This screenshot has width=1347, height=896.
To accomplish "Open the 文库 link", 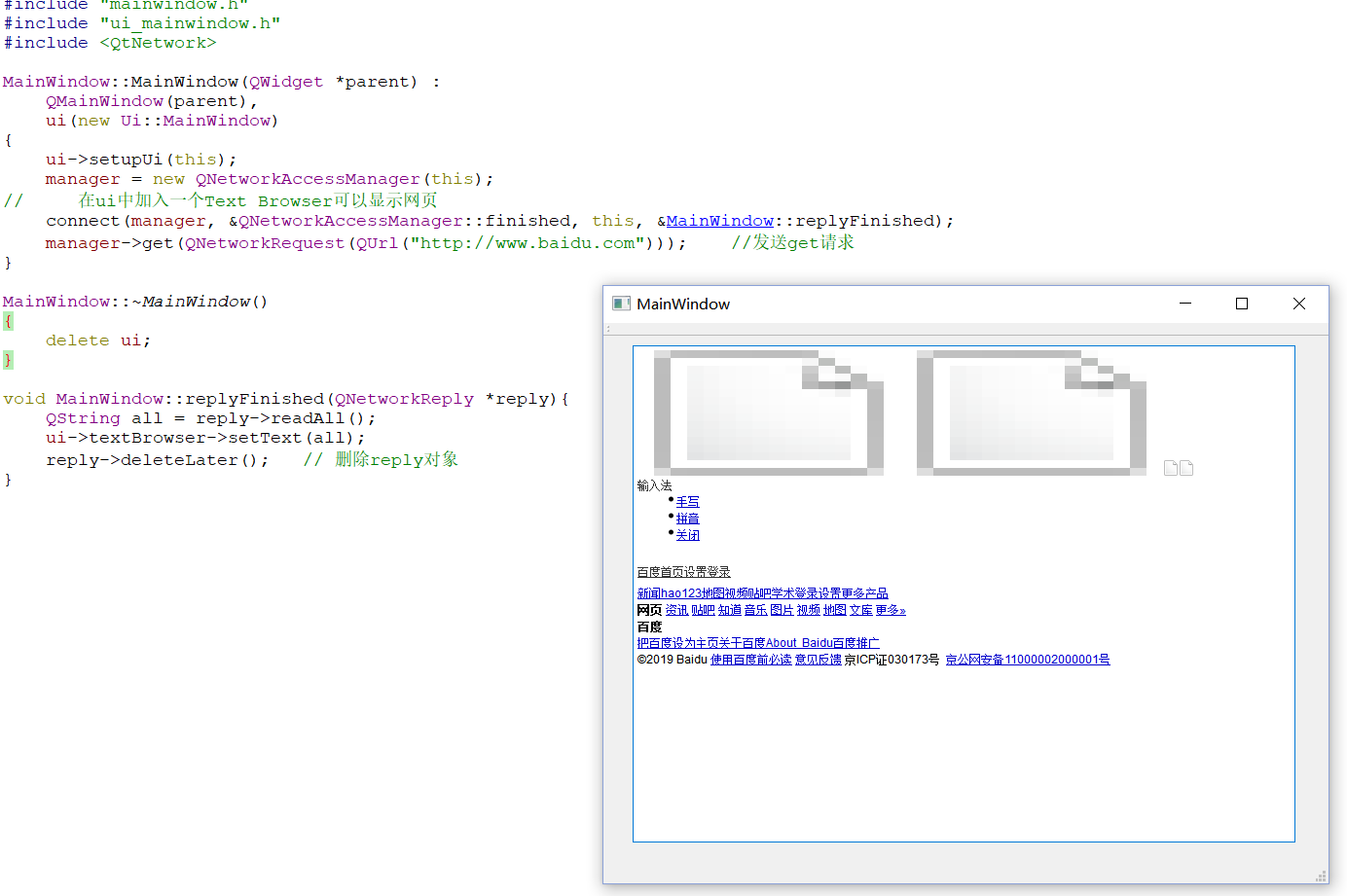I will (x=861, y=610).
